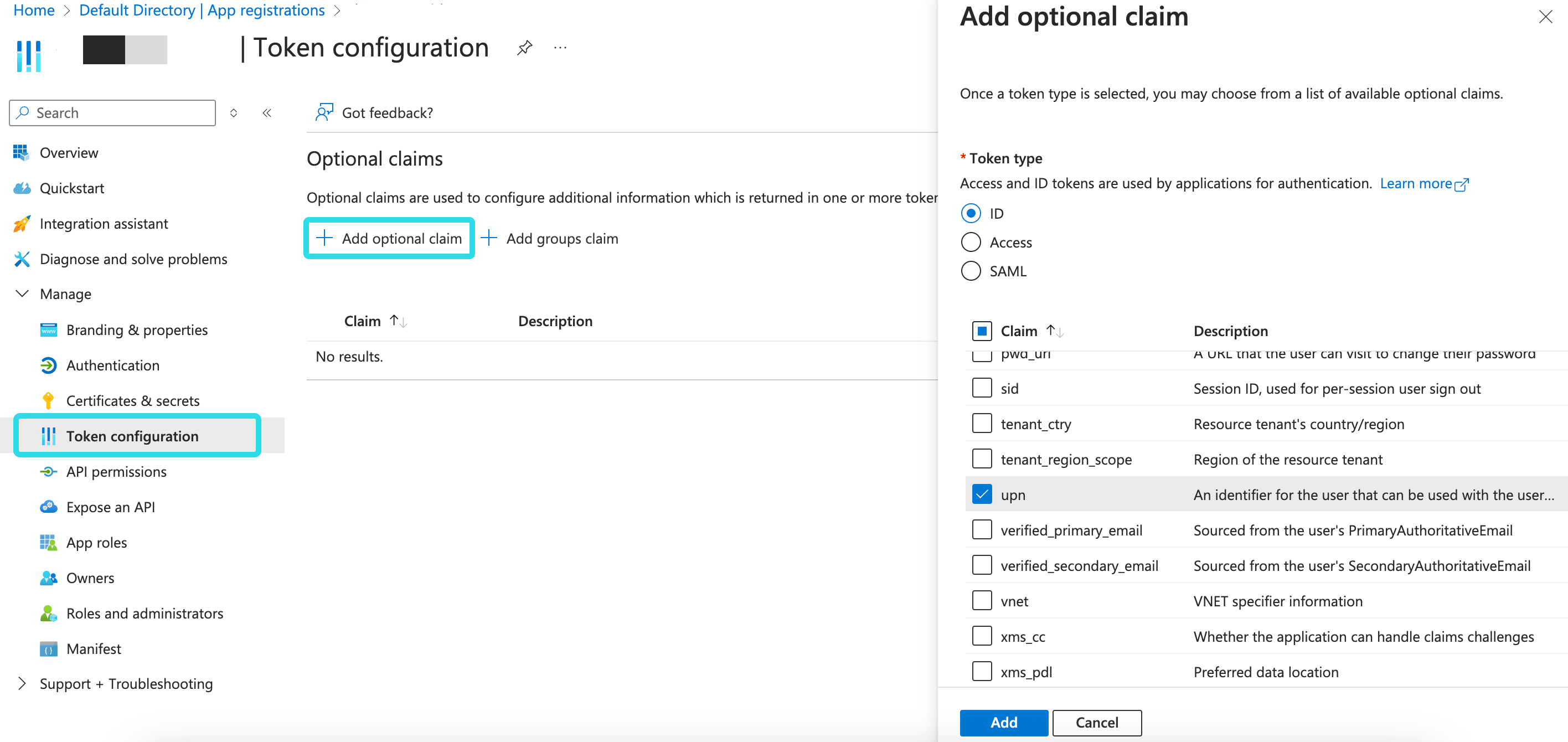
Task: Expand Support + Troubleshooting
Action: pos(22,683)
